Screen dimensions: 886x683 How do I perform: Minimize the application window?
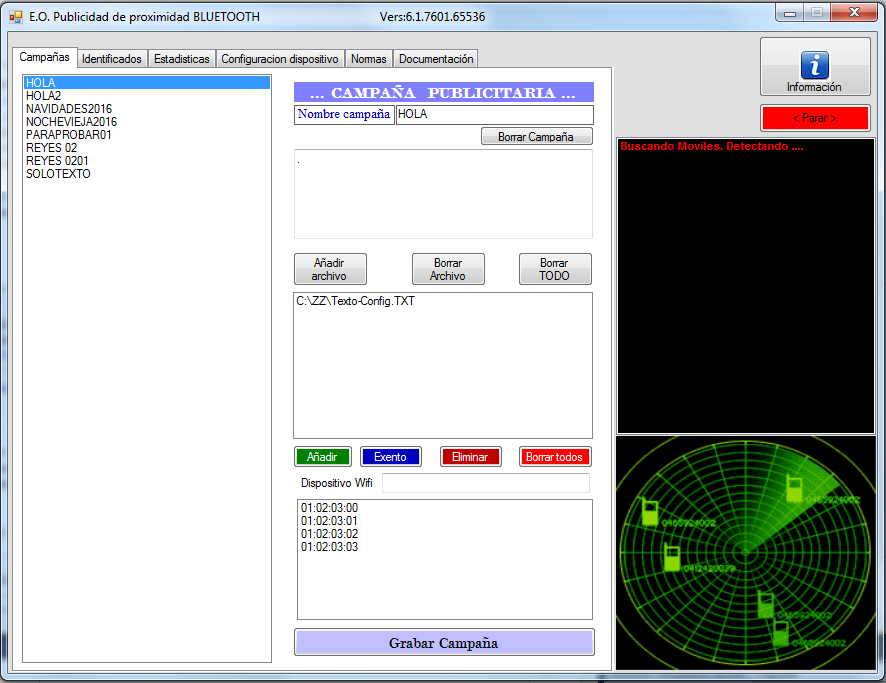tap(790, 12)
